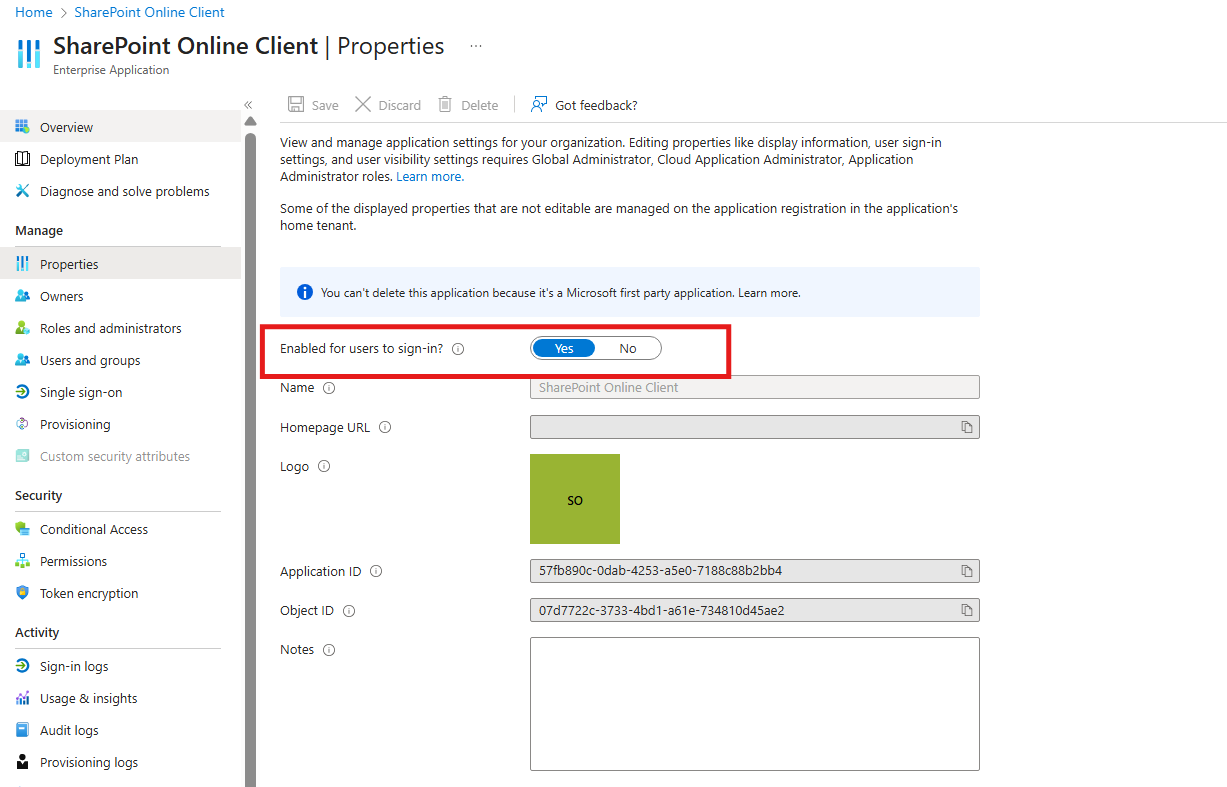Open the Audit logs section

pos(69,729)
